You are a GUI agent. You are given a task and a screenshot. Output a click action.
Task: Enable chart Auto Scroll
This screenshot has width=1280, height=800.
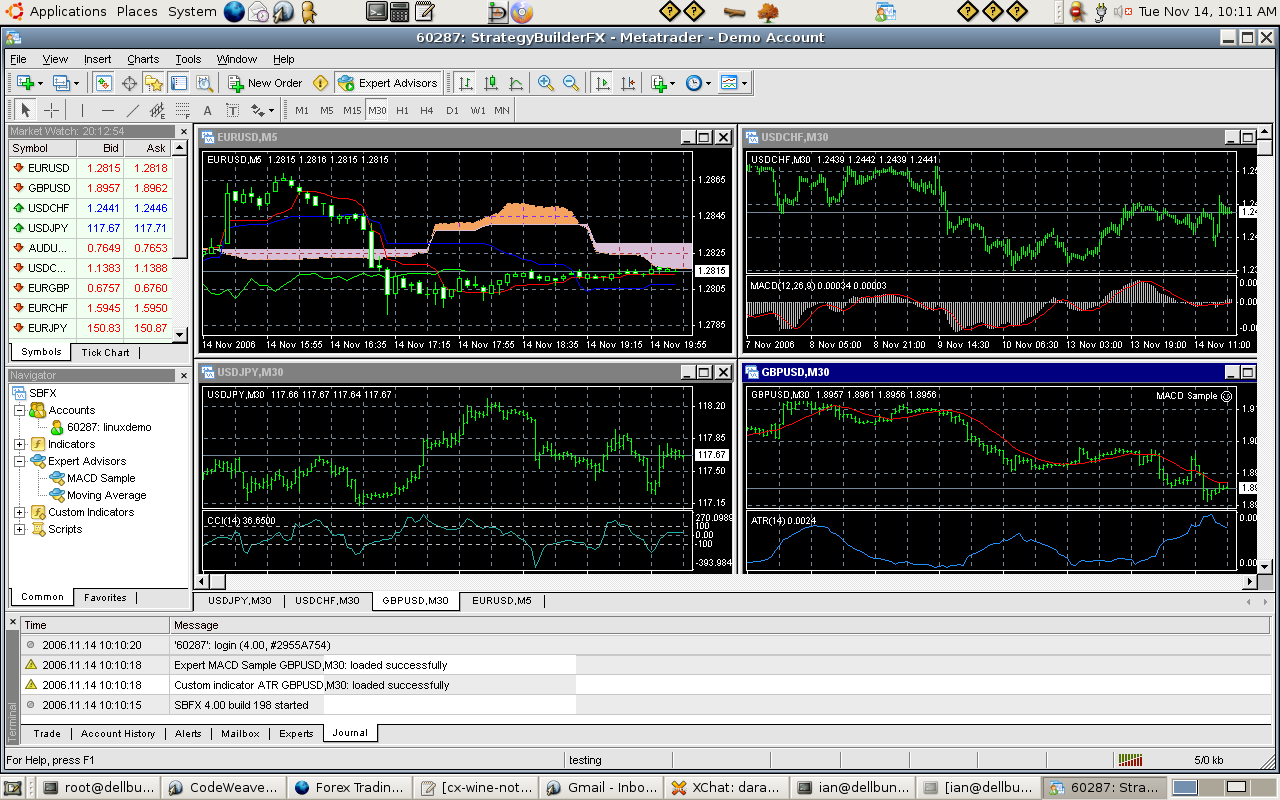pos(602,83)
